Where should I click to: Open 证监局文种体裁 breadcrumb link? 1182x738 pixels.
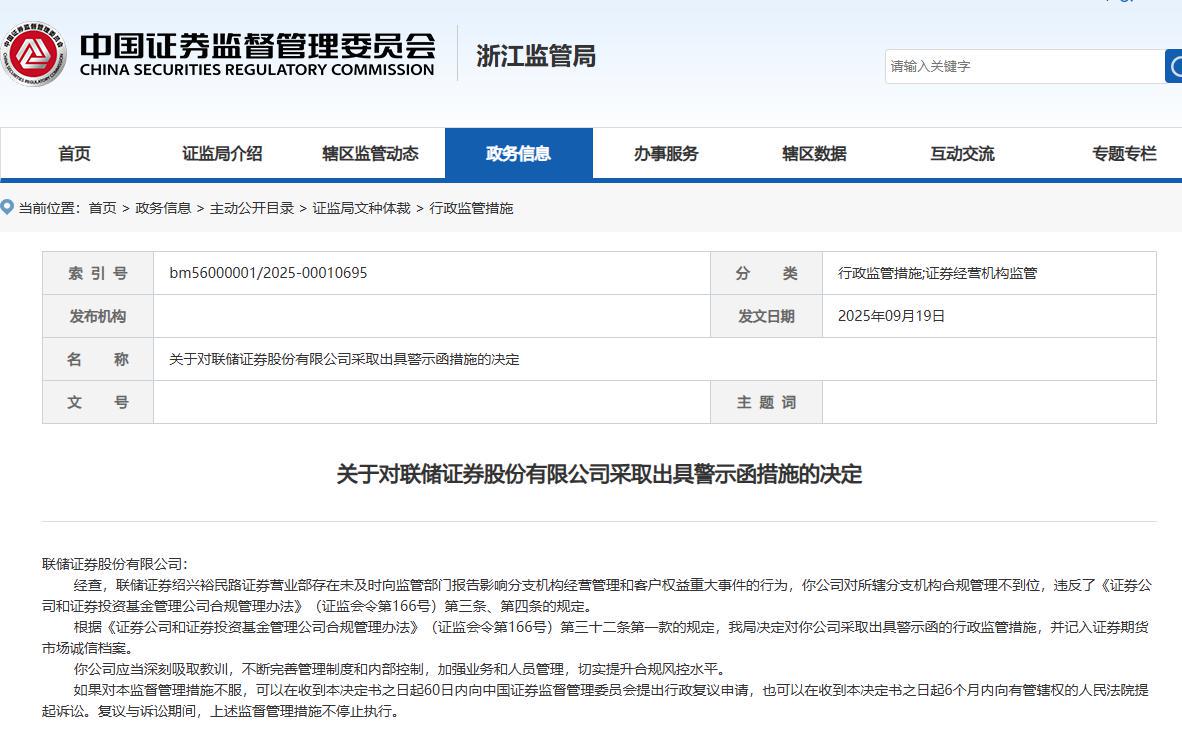pyautogui.click(x=361, y=208)
